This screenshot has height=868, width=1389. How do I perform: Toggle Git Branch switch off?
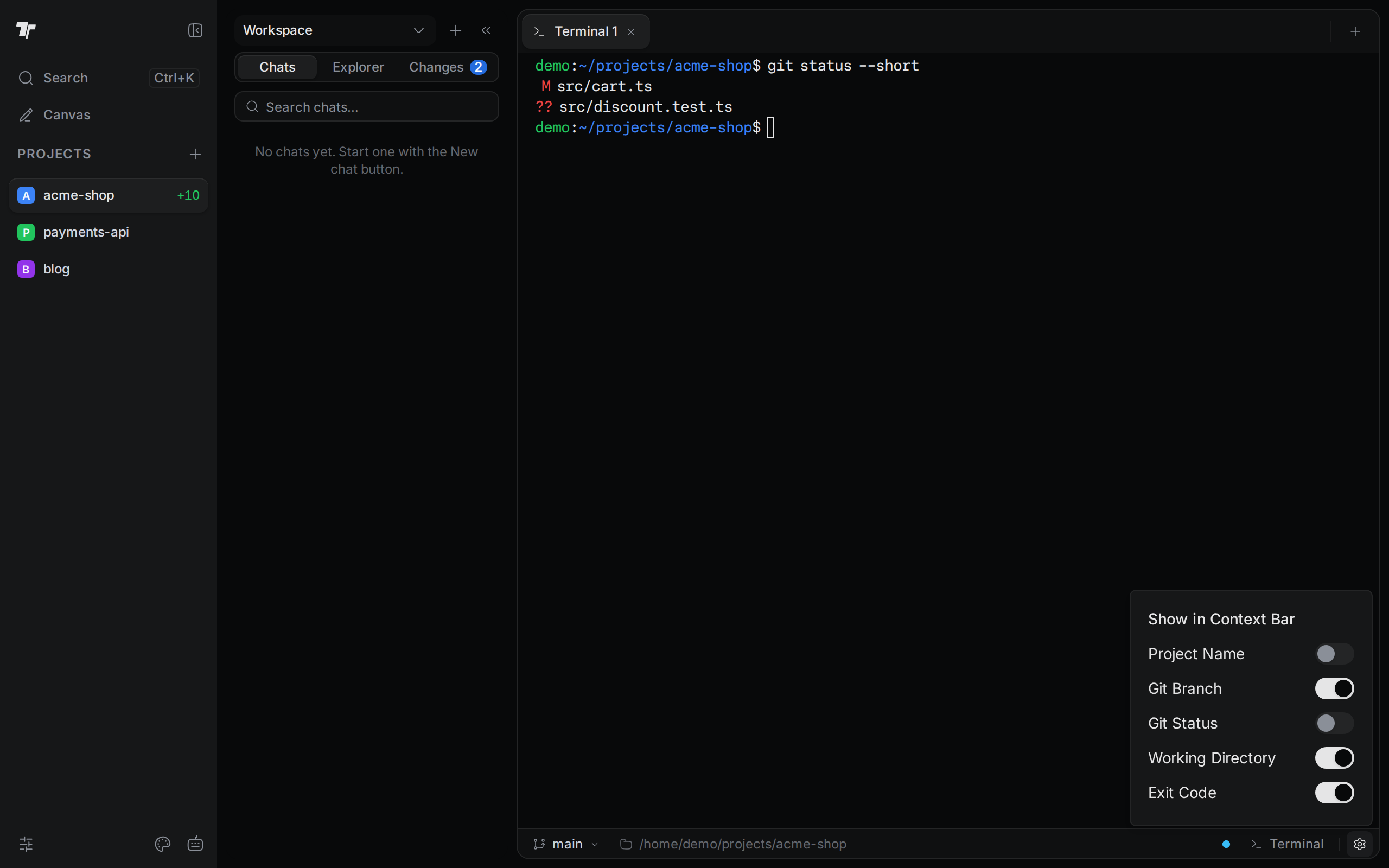pos(1335,688)
